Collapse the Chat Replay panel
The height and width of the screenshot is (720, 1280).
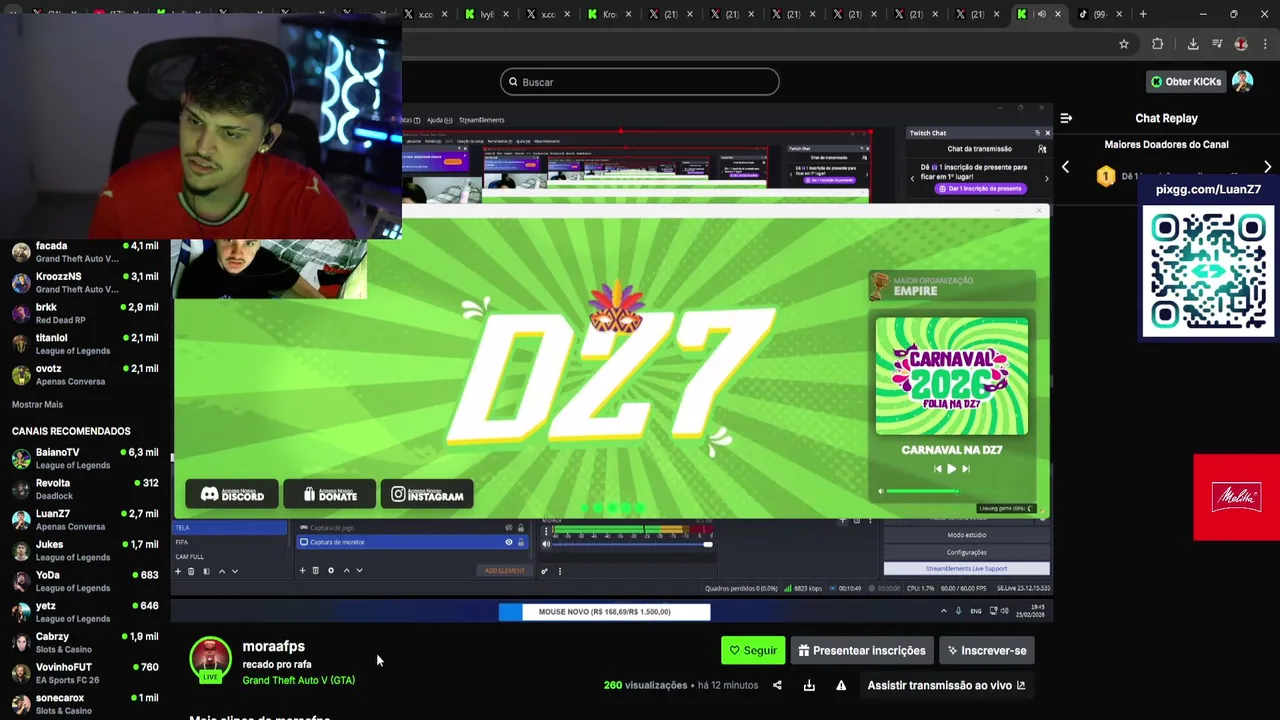click(1066, 118)
